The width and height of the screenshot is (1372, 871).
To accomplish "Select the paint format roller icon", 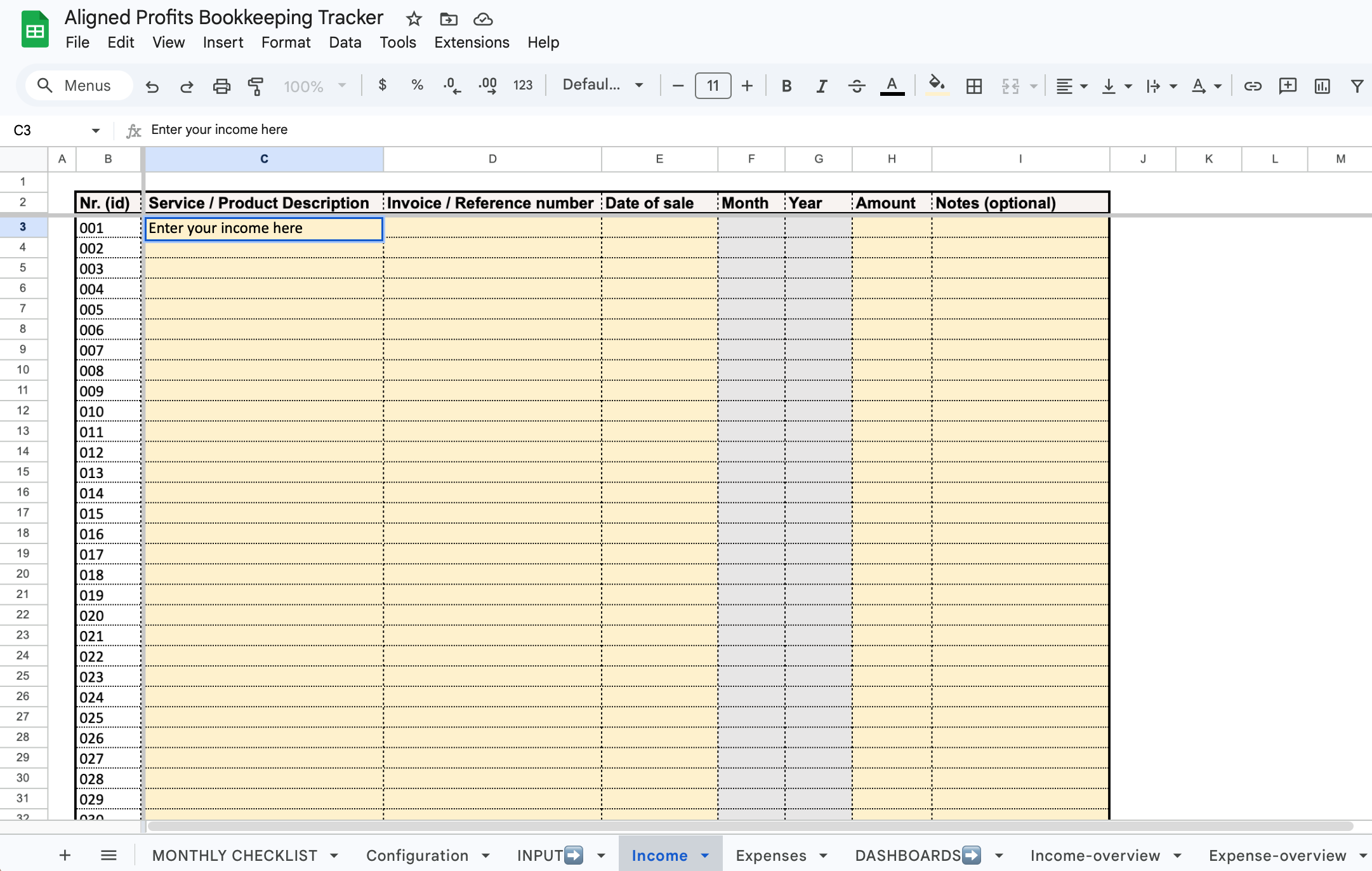I will pos(256,86).
